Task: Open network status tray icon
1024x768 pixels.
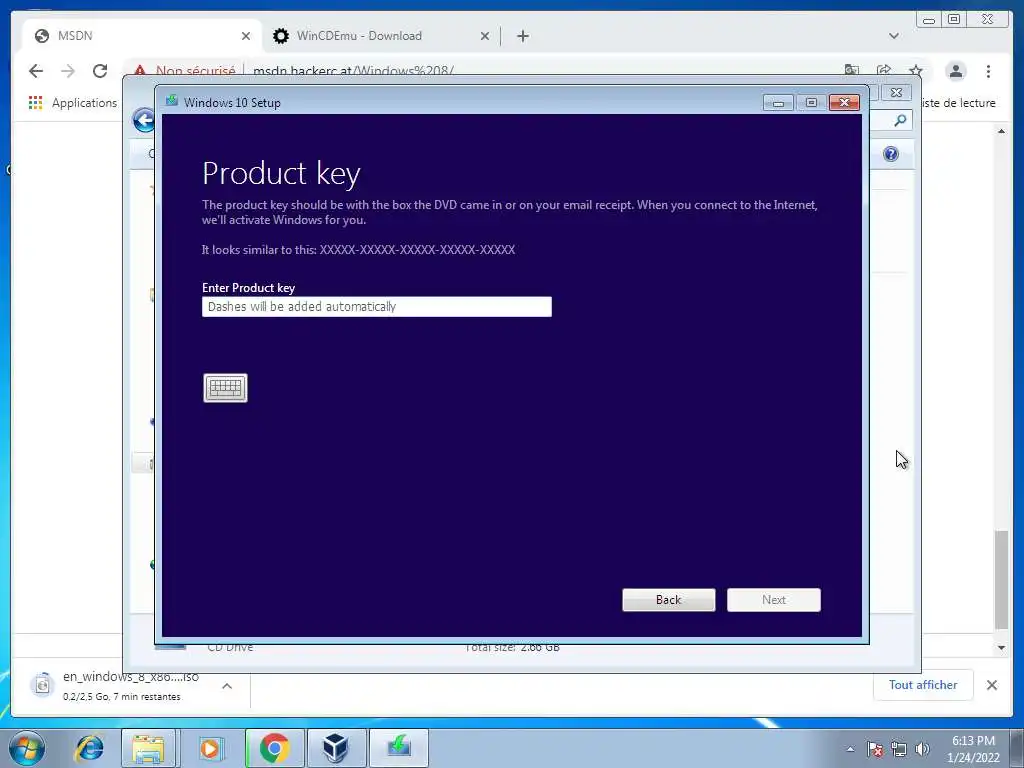Action: pos(899,749)
